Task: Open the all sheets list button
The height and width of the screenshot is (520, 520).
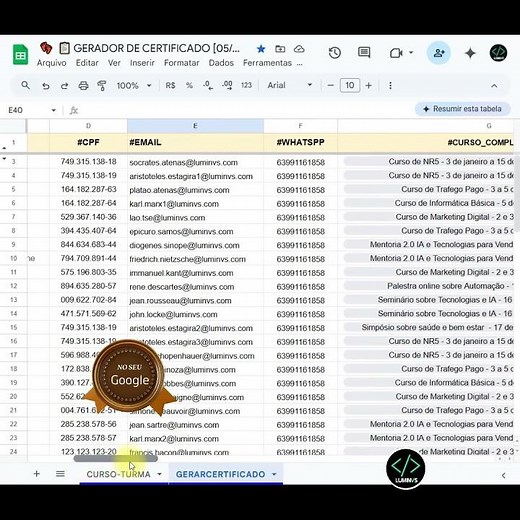Action: coord(60,474)
